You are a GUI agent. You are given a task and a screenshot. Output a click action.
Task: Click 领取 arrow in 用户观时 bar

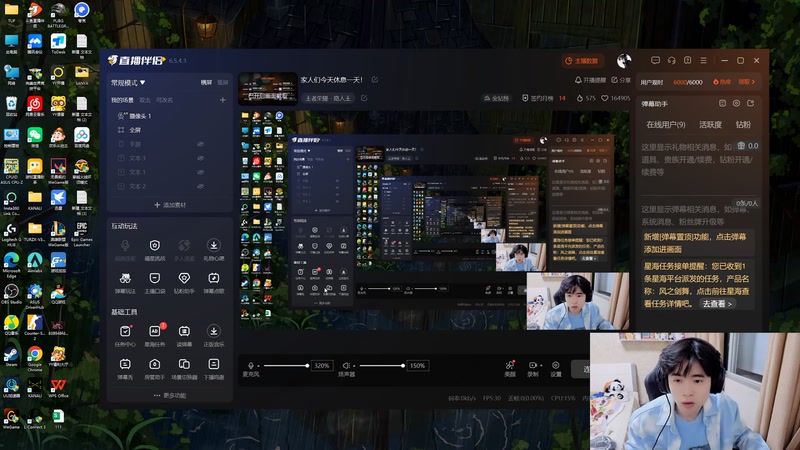pos(747,82)
